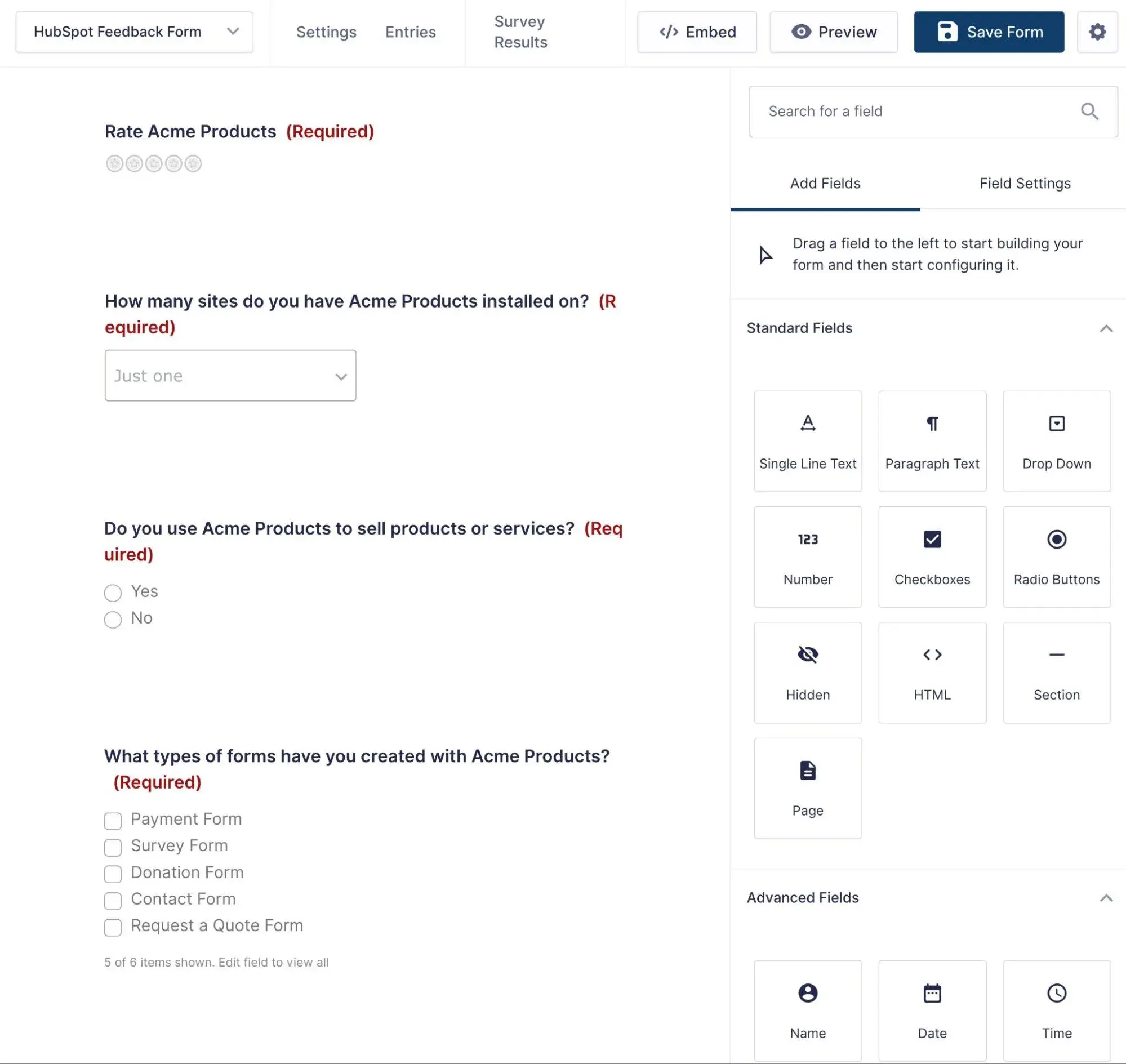Image resolution: width=1126 pixels, height=1064 pixels.
Task: Collapse the Advanced Fields expander
Action: point(1107,897)
